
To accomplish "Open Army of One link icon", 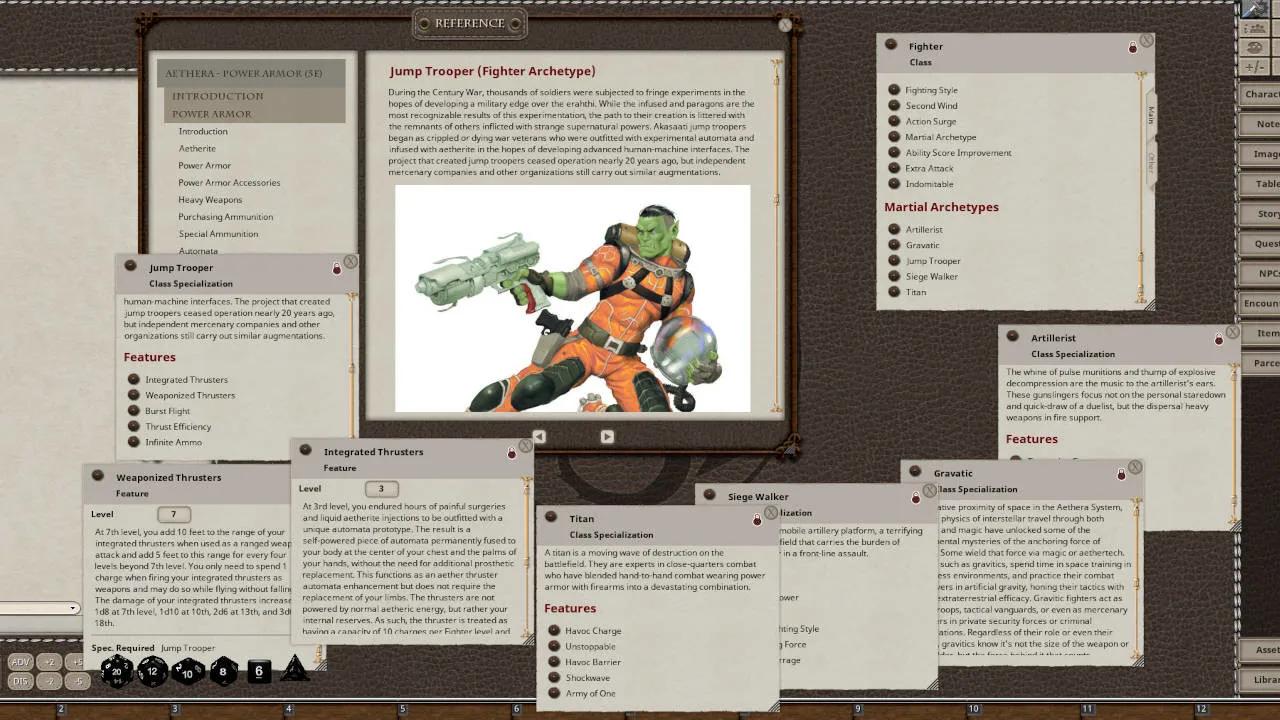I will point(554,693).
